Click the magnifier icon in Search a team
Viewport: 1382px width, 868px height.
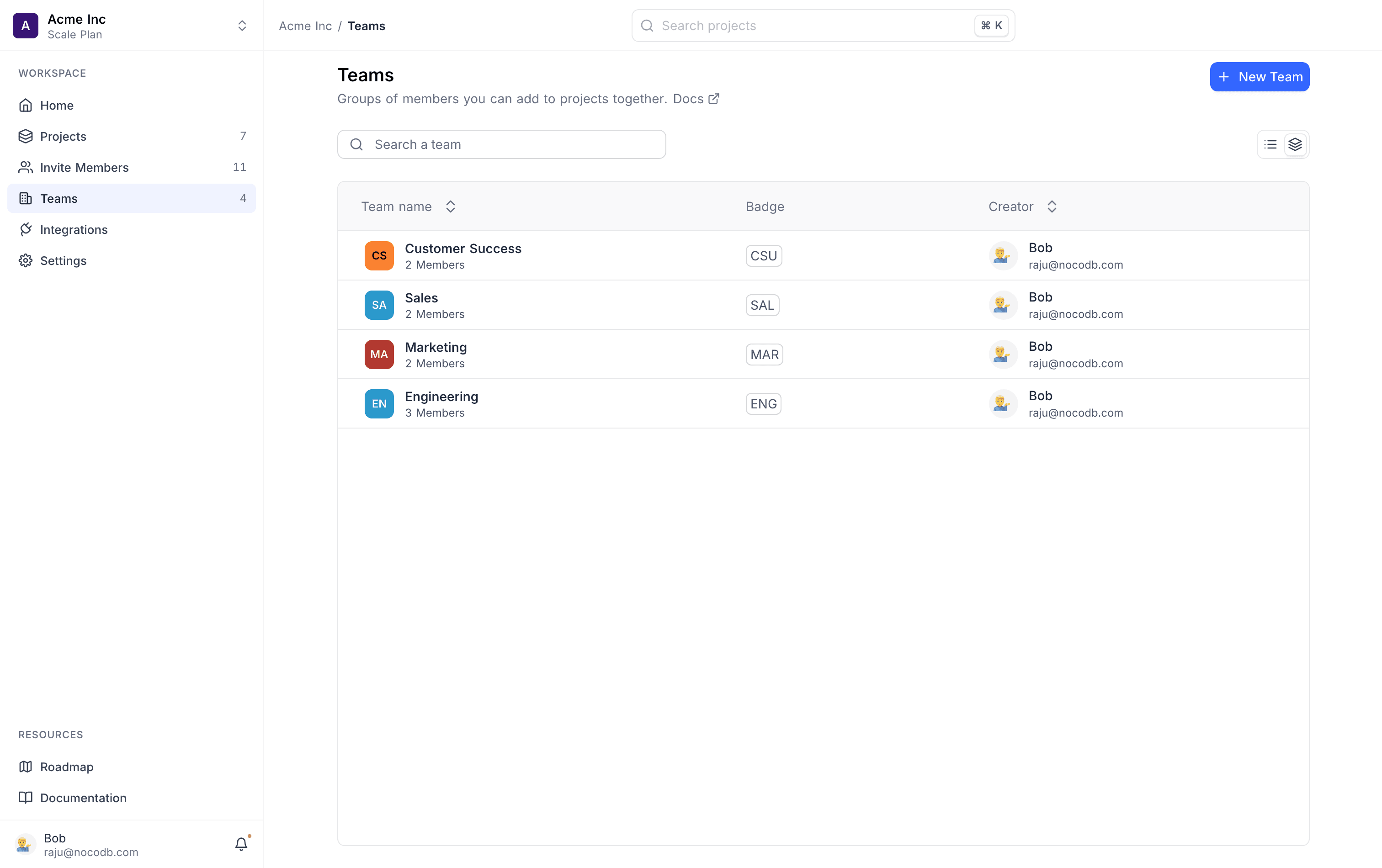click(x=356, y=144)
